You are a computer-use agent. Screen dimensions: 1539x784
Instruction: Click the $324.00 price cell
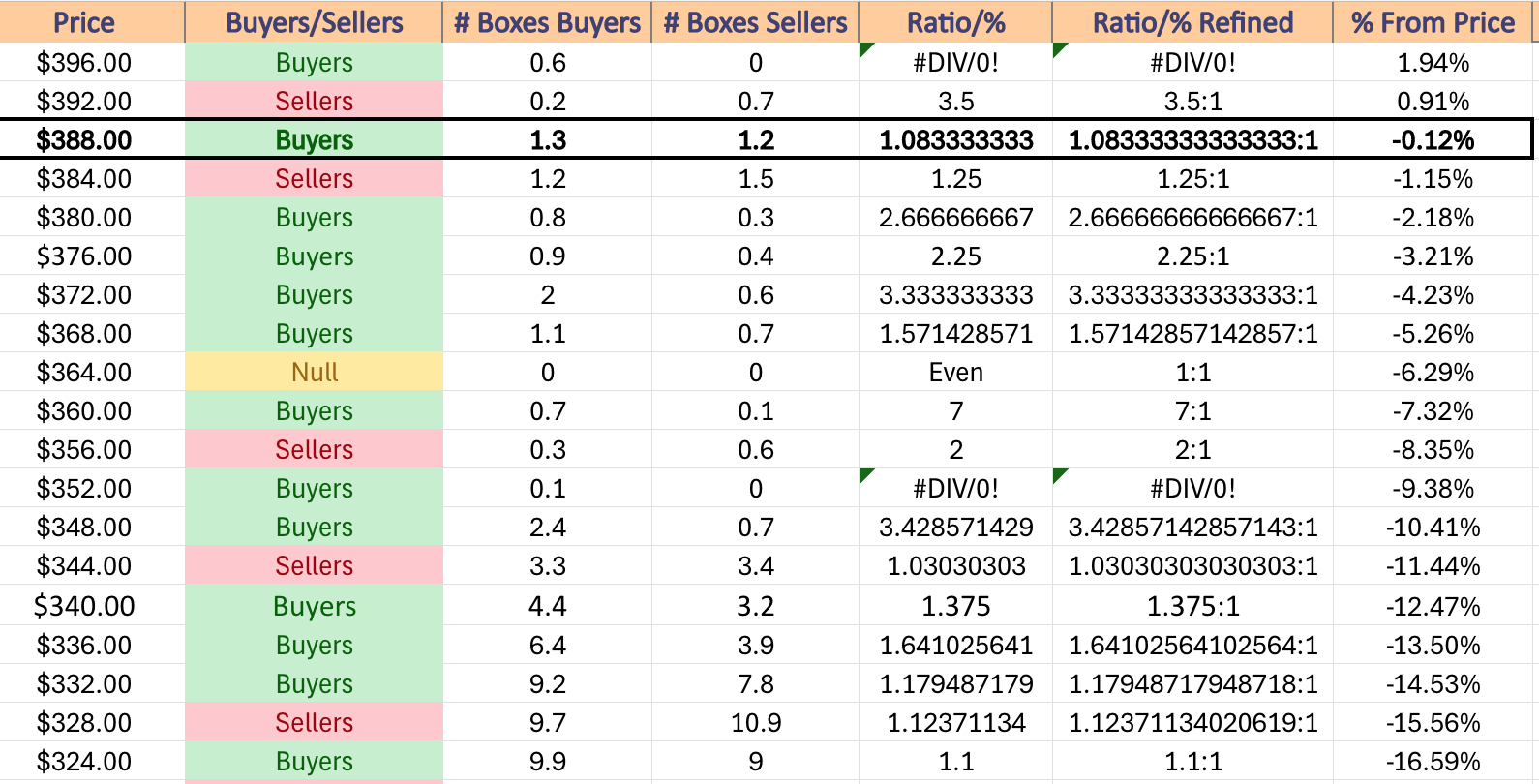click(92, 762)
